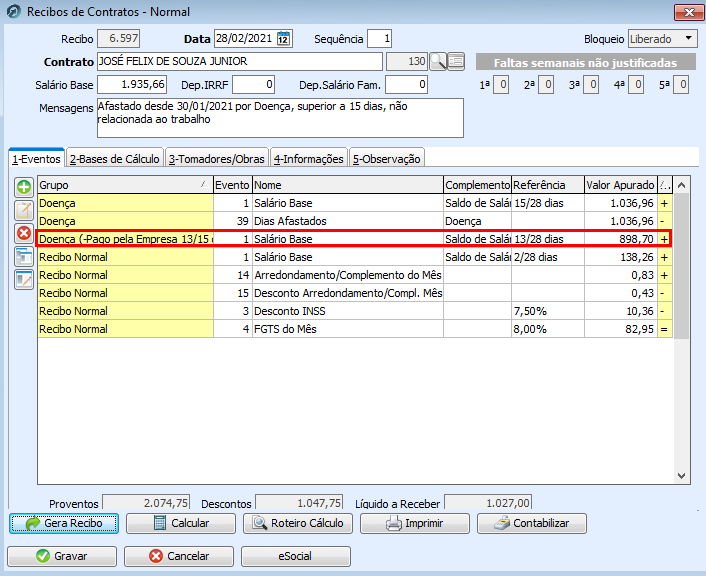Click the Contrato name field
The image size is (706, 576).
click(240, 61)
